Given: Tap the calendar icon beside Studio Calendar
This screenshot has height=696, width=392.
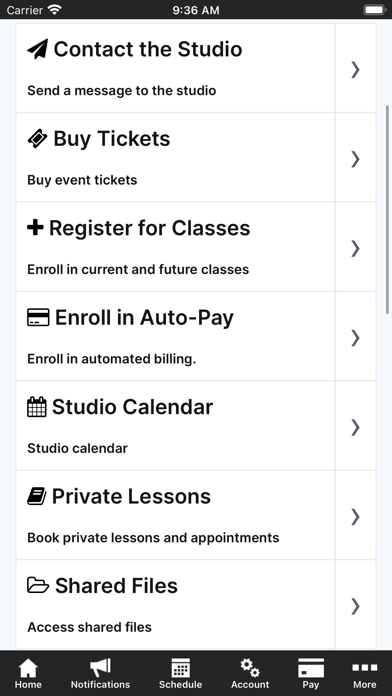Looking at the screenshot, I should (x=36, y=407).
